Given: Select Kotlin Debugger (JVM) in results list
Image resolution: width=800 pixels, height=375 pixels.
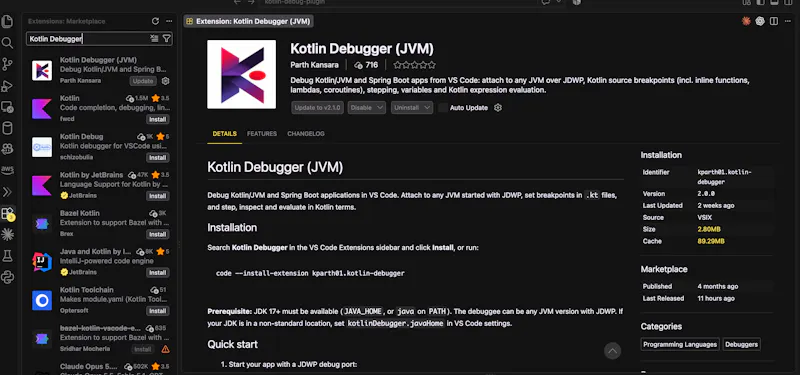Looking at the screenshot, I should coord(100,70).
